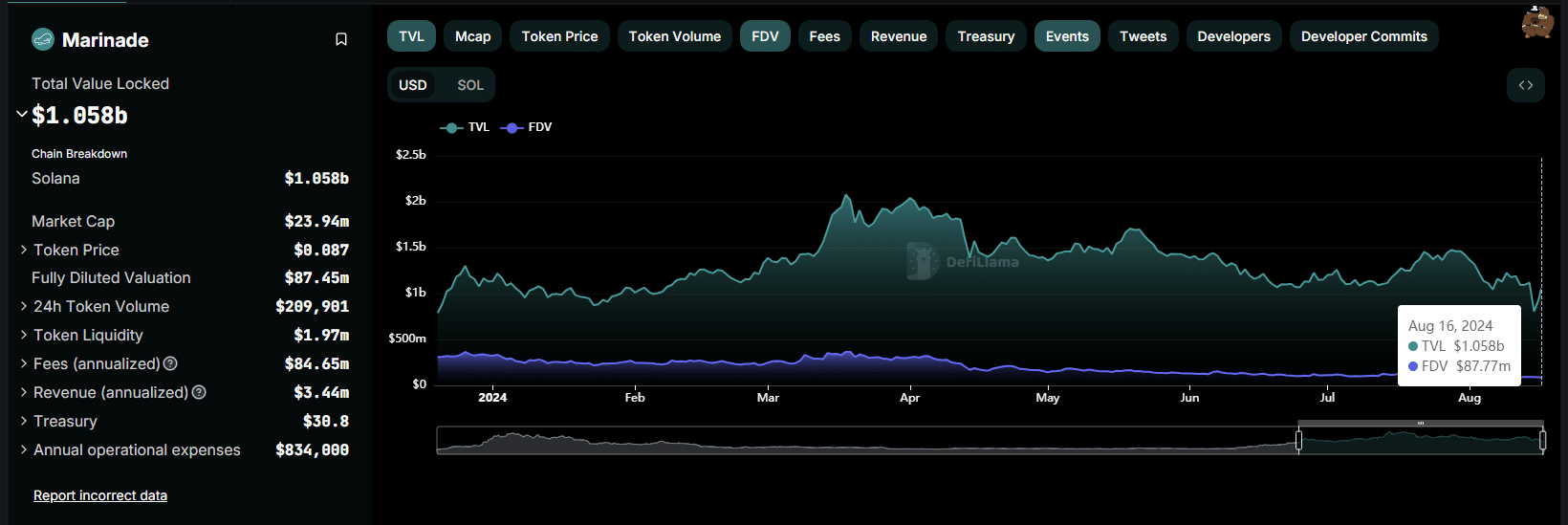Click the unselected chart overview range

tap(866, 441)
